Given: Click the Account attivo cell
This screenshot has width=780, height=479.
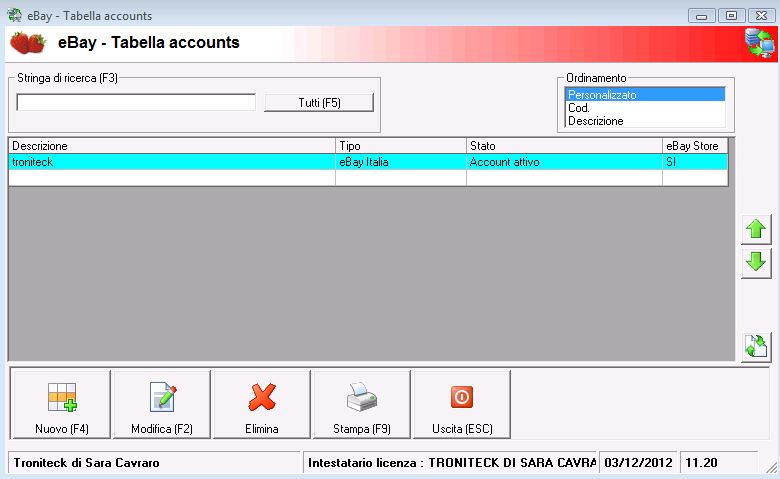Looking at the screenshot, I should [x=565, y=162].
